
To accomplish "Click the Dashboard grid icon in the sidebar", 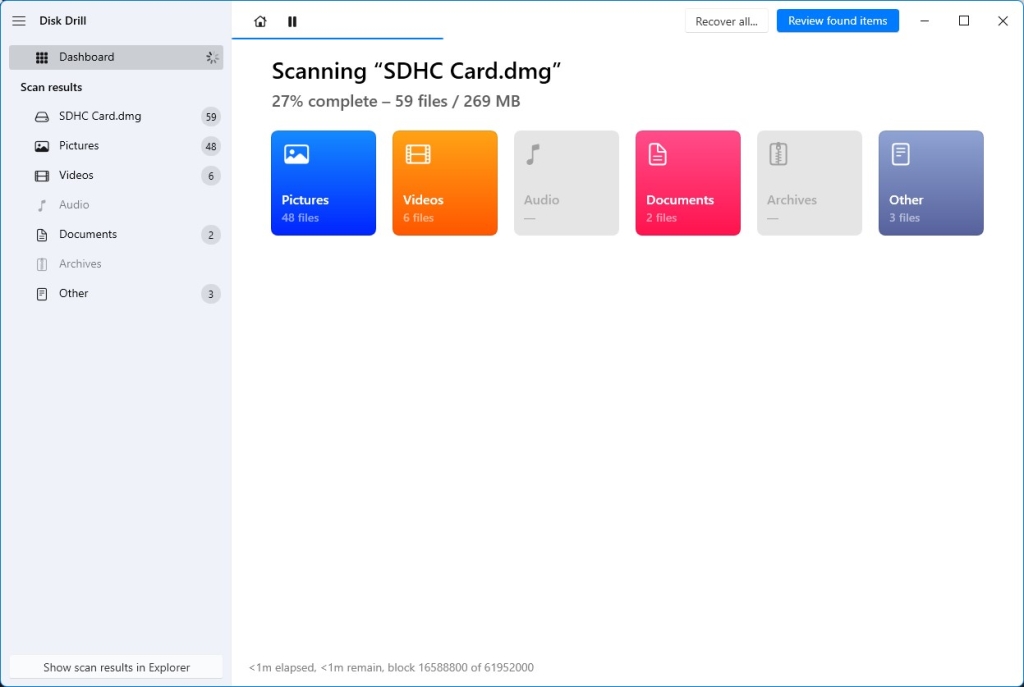I will pos(40,57).
